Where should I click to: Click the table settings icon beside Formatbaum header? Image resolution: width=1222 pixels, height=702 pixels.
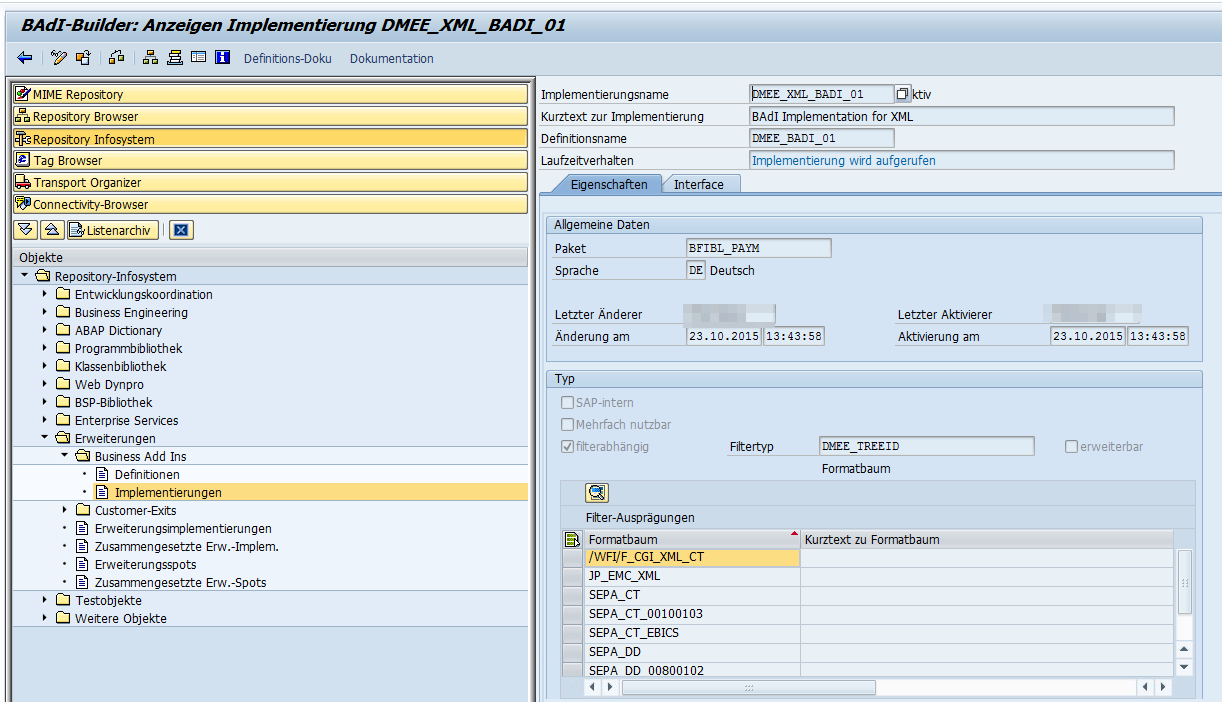[573, 540]
